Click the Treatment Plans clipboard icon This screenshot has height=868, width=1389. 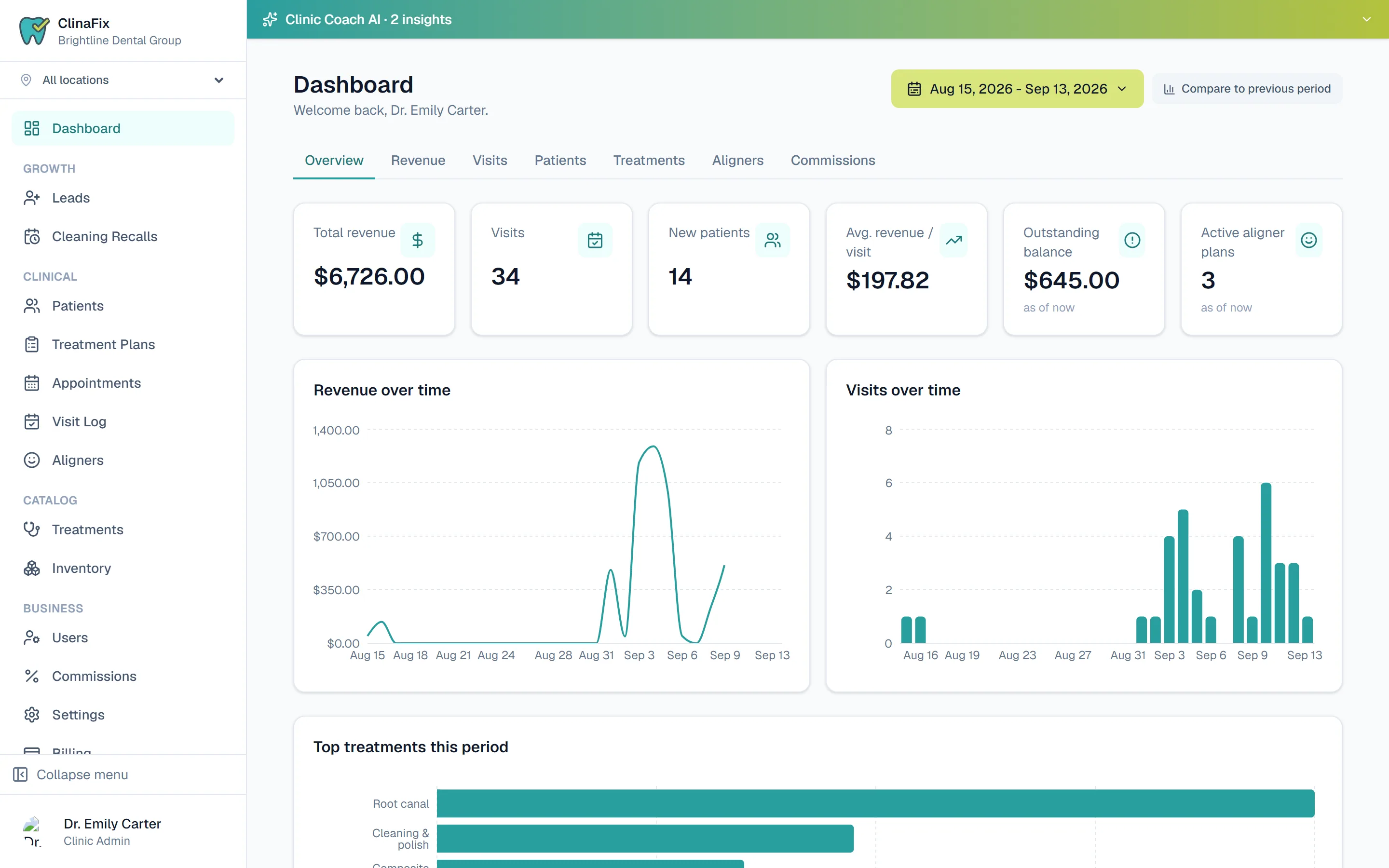(31, 344)
